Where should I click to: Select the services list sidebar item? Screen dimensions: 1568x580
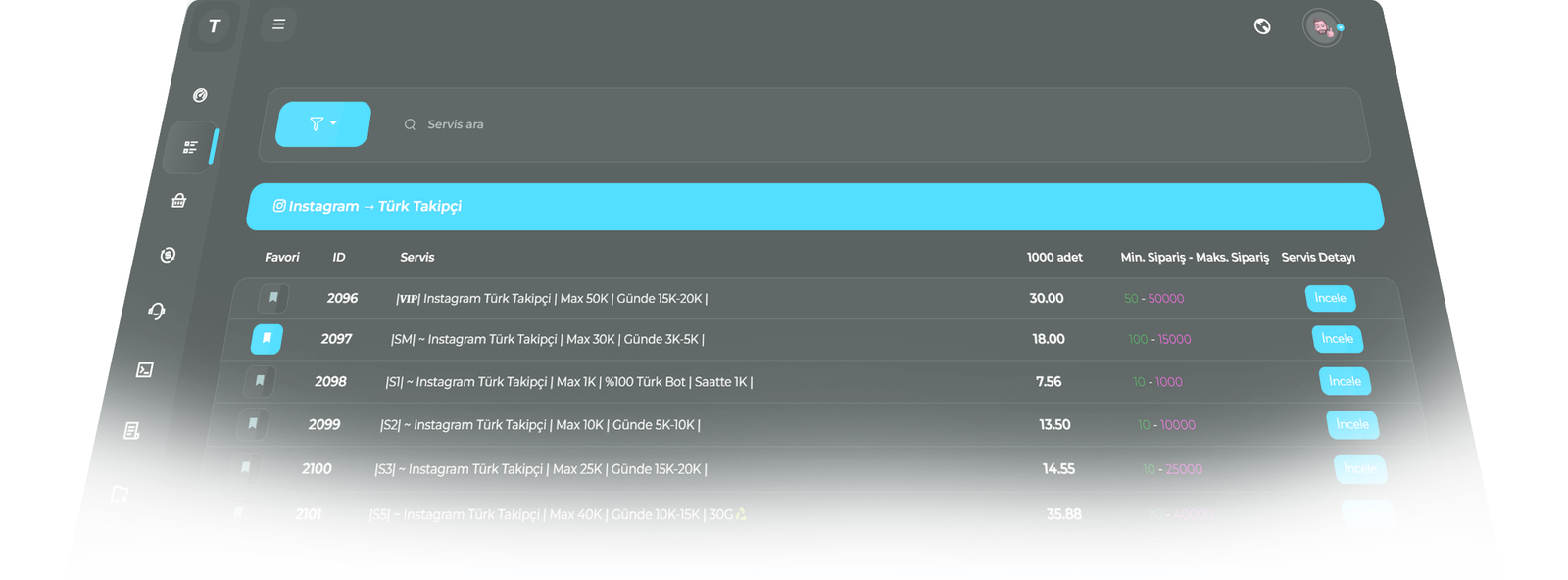tap(190, 147)
